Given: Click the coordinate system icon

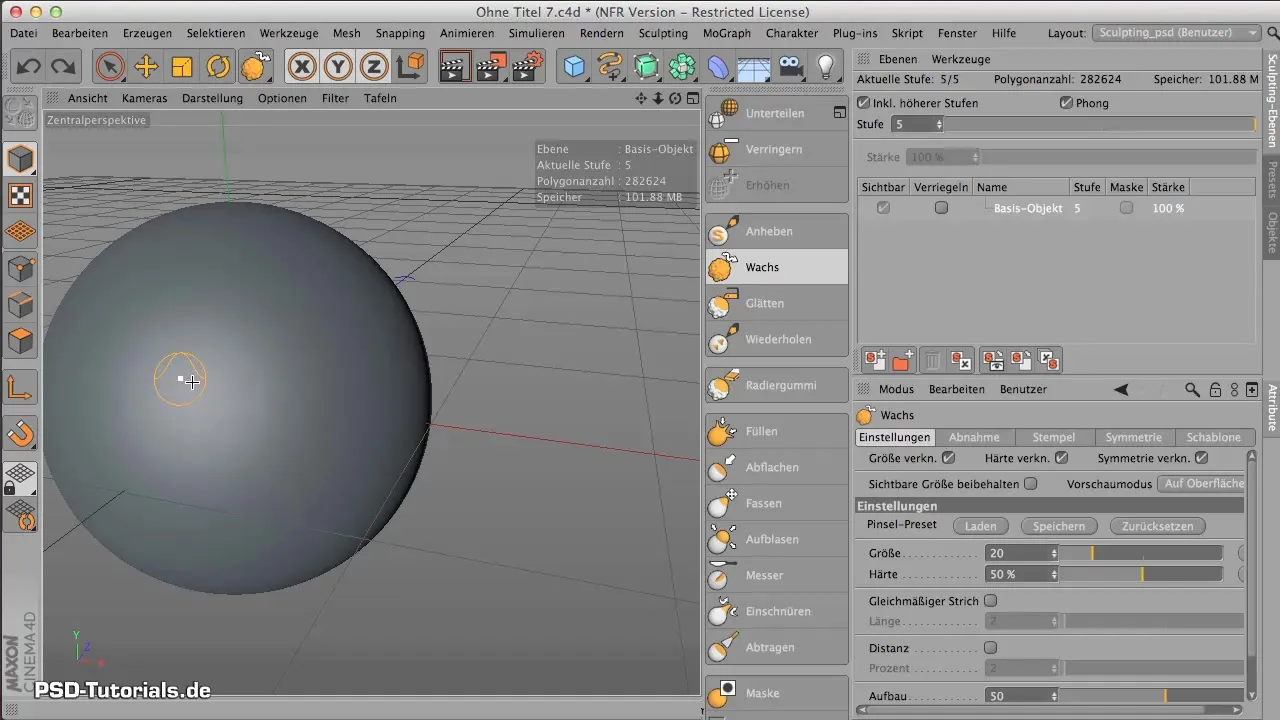Looking at the screenshot, I should tap(410, 67).
